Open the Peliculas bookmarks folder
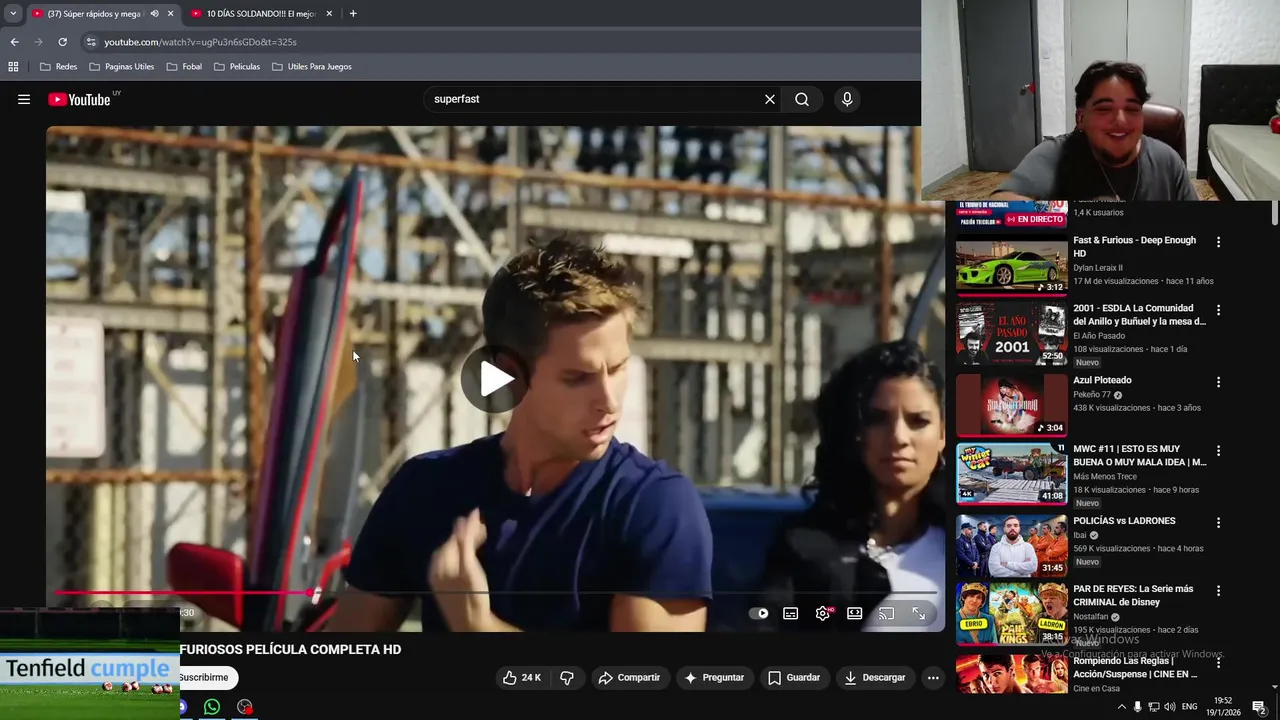This screenshot has width=1280, height=720. pos(237,67)
